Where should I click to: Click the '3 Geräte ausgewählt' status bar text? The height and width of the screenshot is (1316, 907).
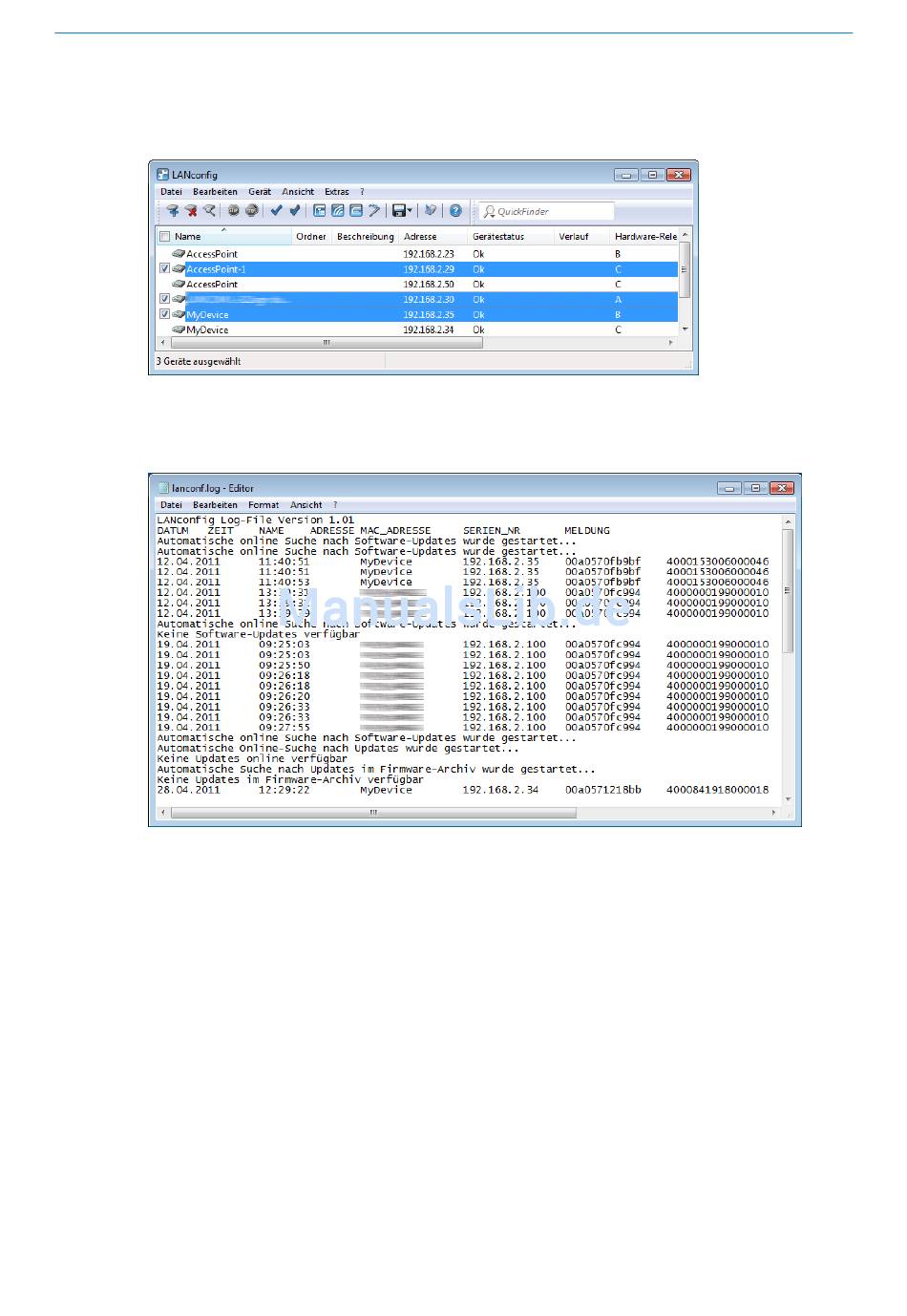coord(199,362)
